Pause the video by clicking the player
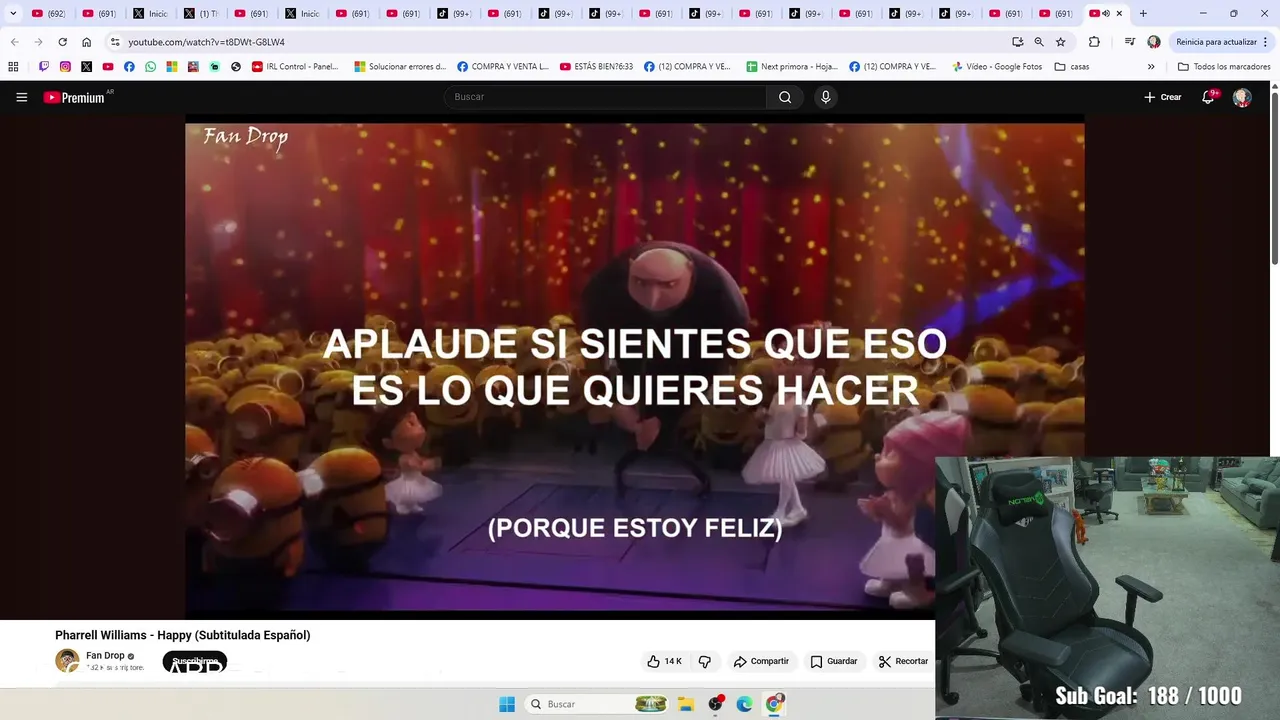The height and width of the screenshot is (720, 1280). pos(634,366)
